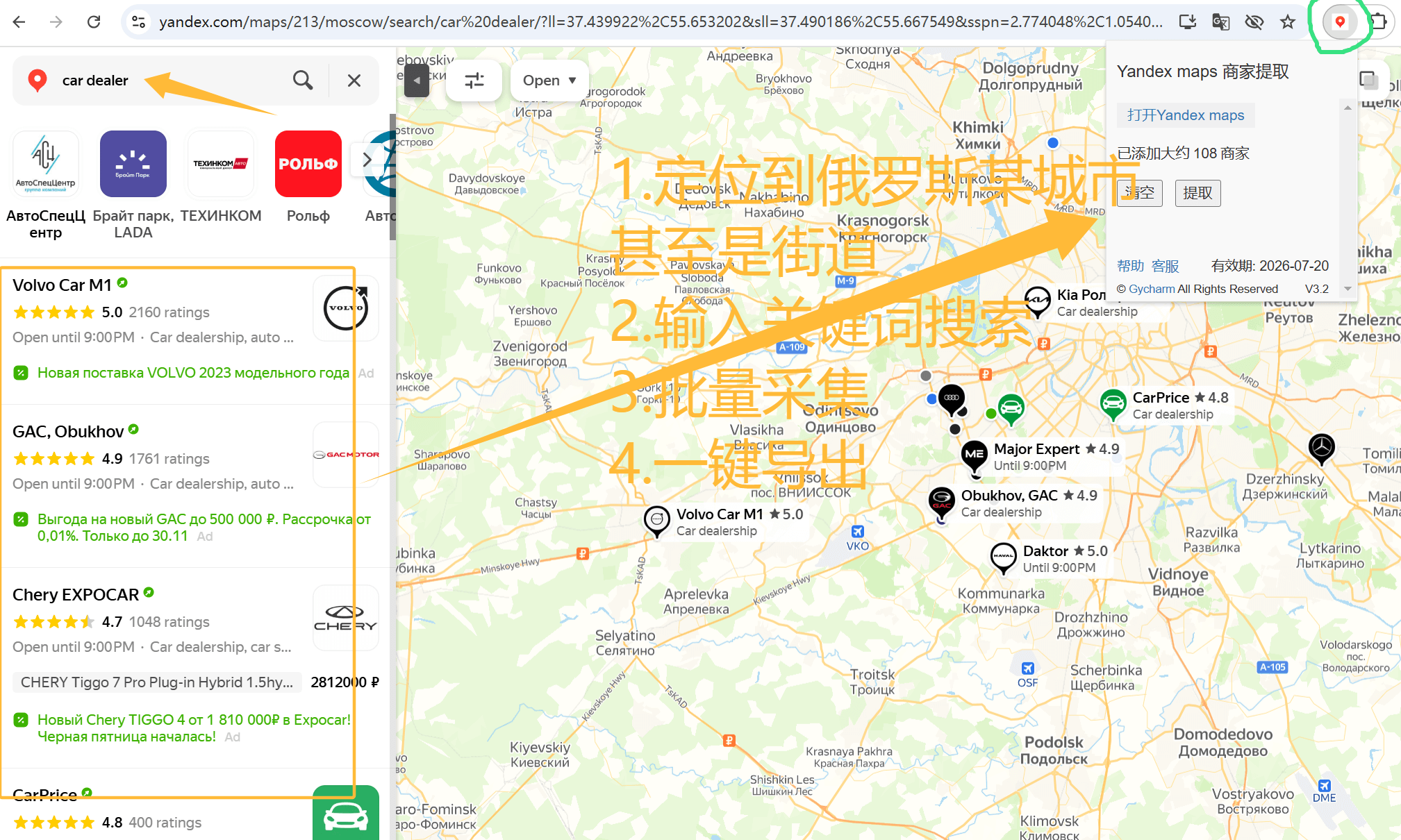The image size is (1401, 840).
Task: Click the A-105 road badge on map
Action: pyautogui.click(x=1272, y=666)
